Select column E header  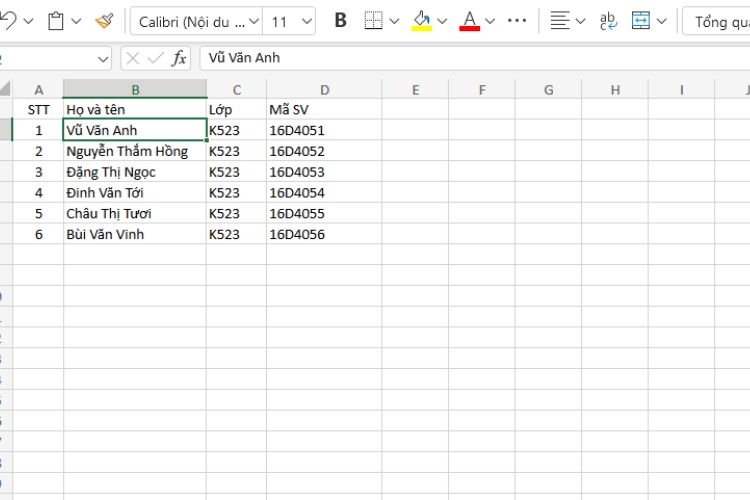click(x=415, y=89)
